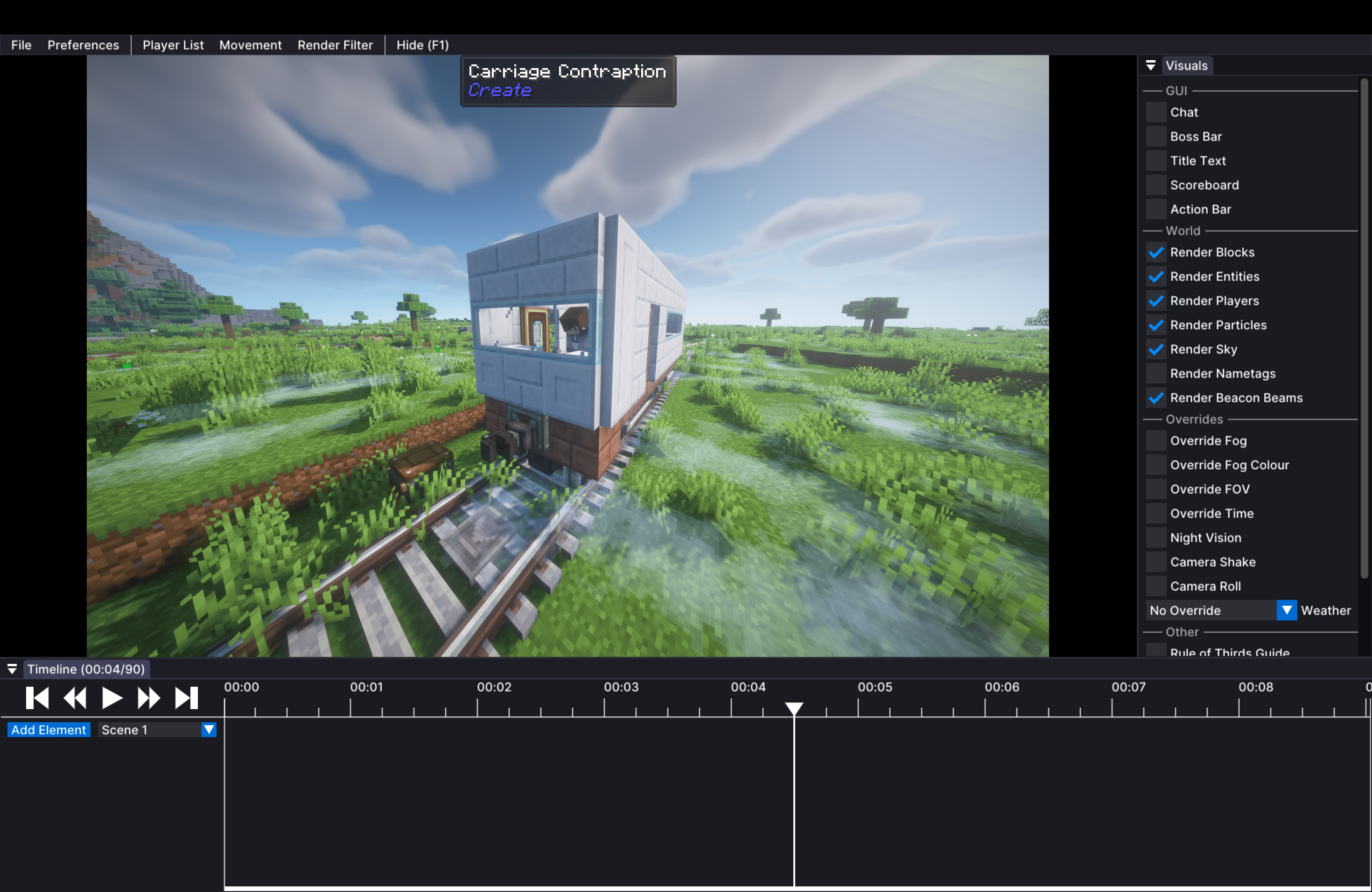This screenshot has width=1372, height=892.
Task: Uncheck Render Particles
Action: coord(1156,325)
